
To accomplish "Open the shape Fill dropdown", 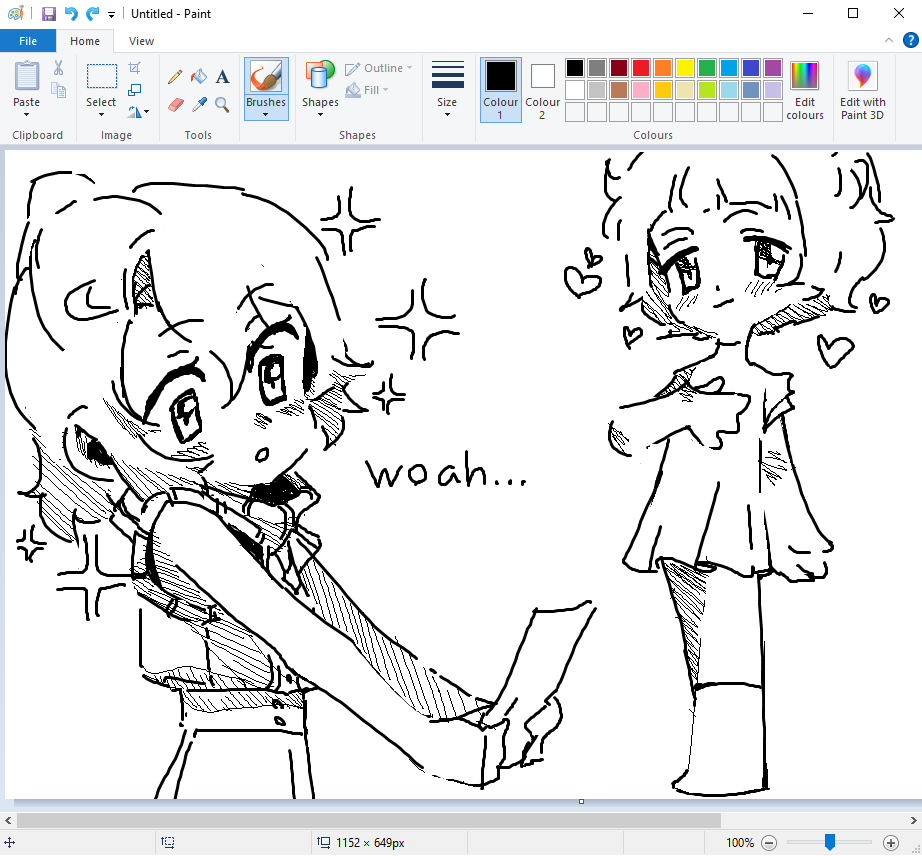I will (367, 90).
